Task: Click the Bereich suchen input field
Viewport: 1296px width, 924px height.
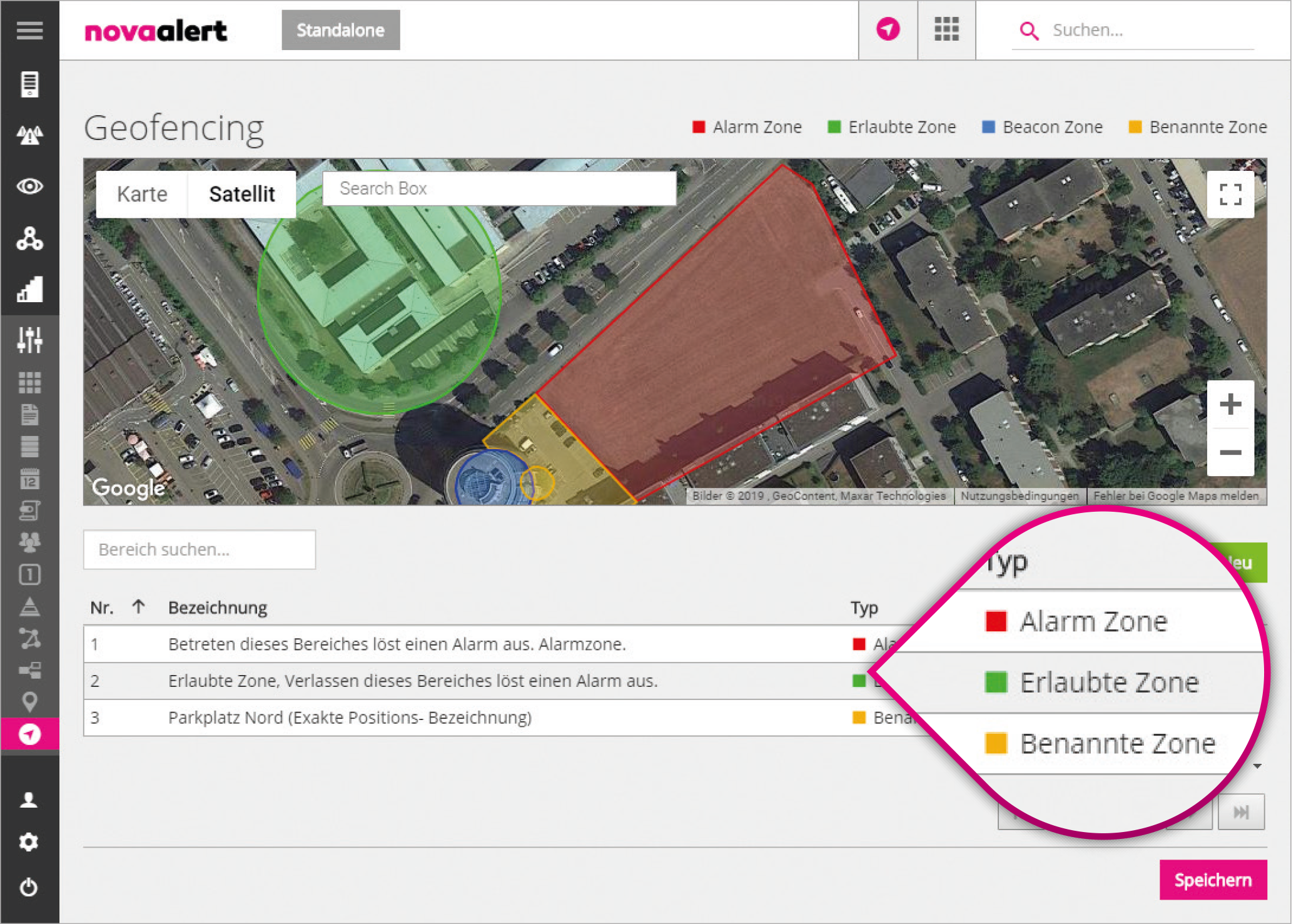Action: coord(200,549)
